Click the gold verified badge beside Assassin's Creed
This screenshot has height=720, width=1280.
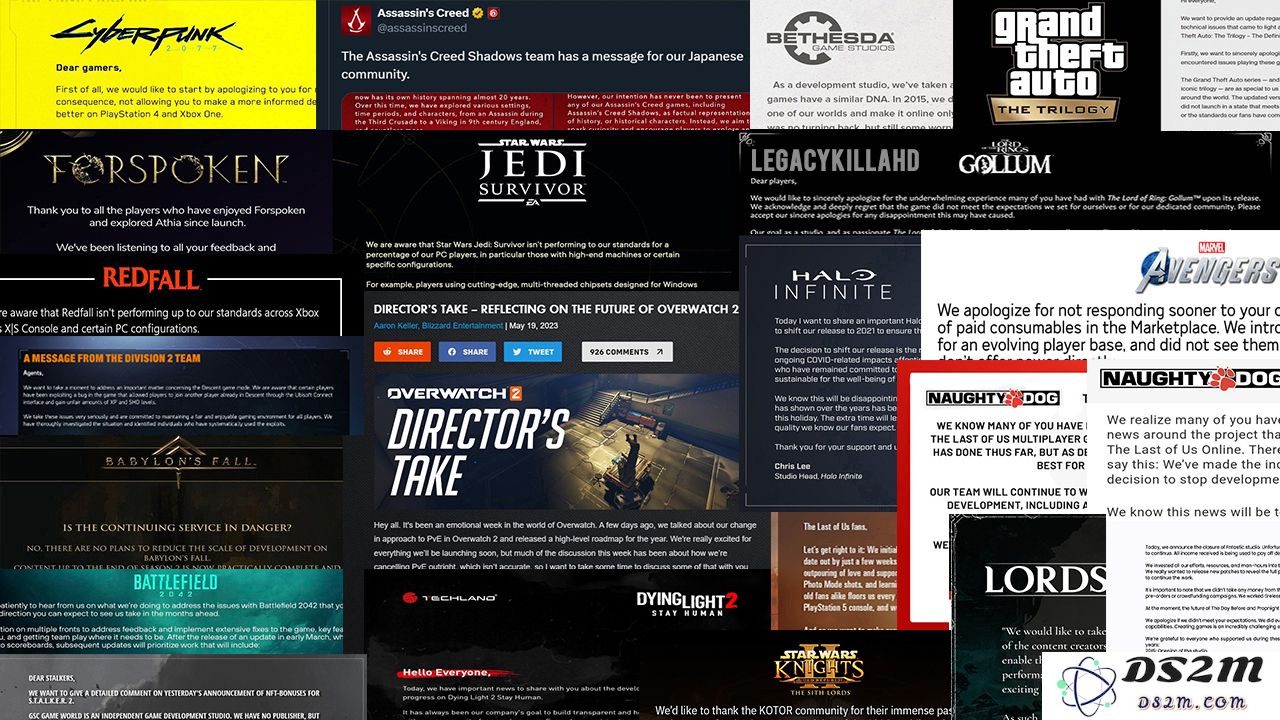[x=478, y=13]
